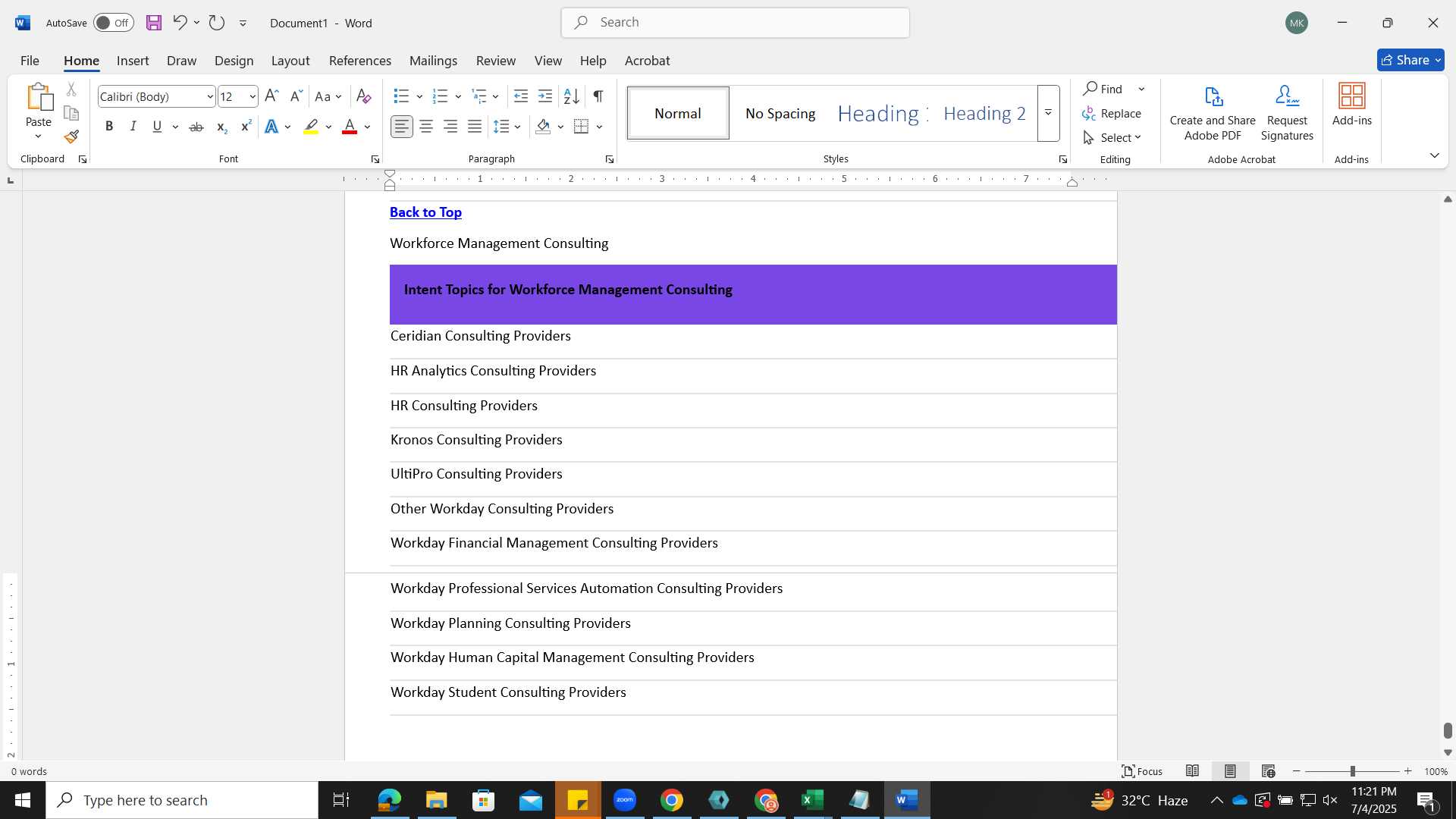Switch to Read Mode view
The image size is (1456, 819).
coord(1192,771)
